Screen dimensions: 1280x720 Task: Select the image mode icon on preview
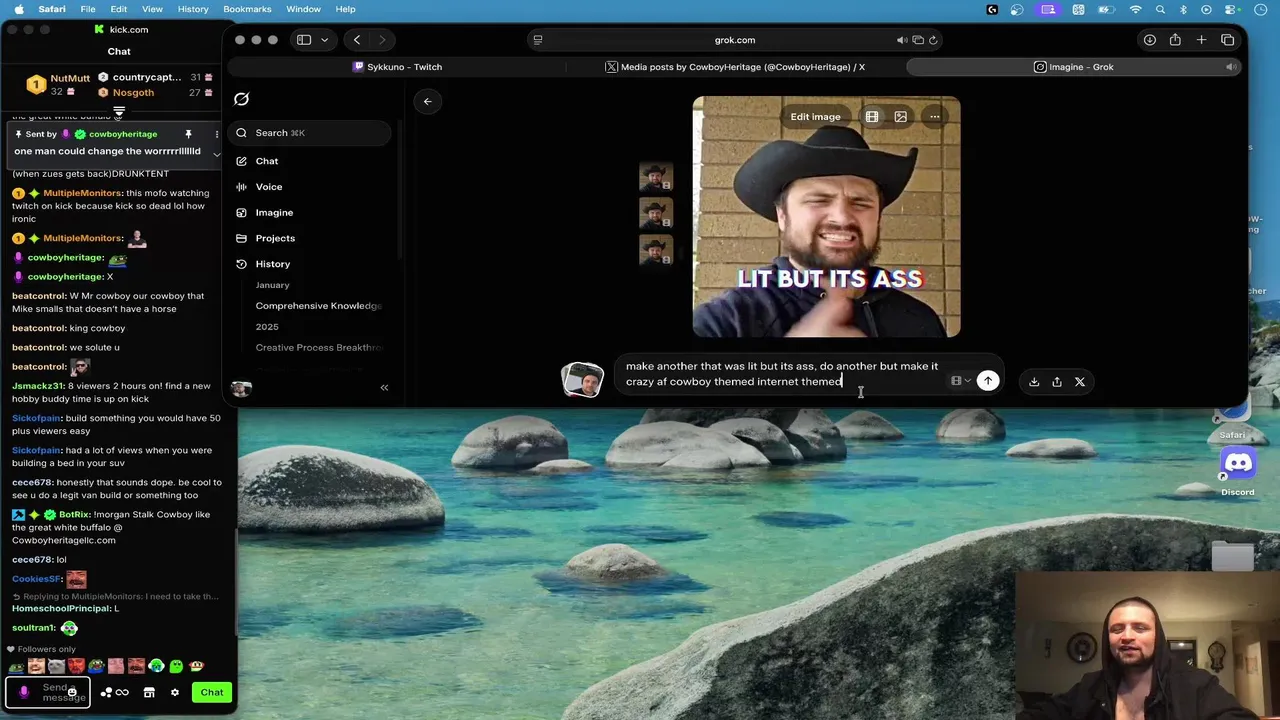coord(901,117)
